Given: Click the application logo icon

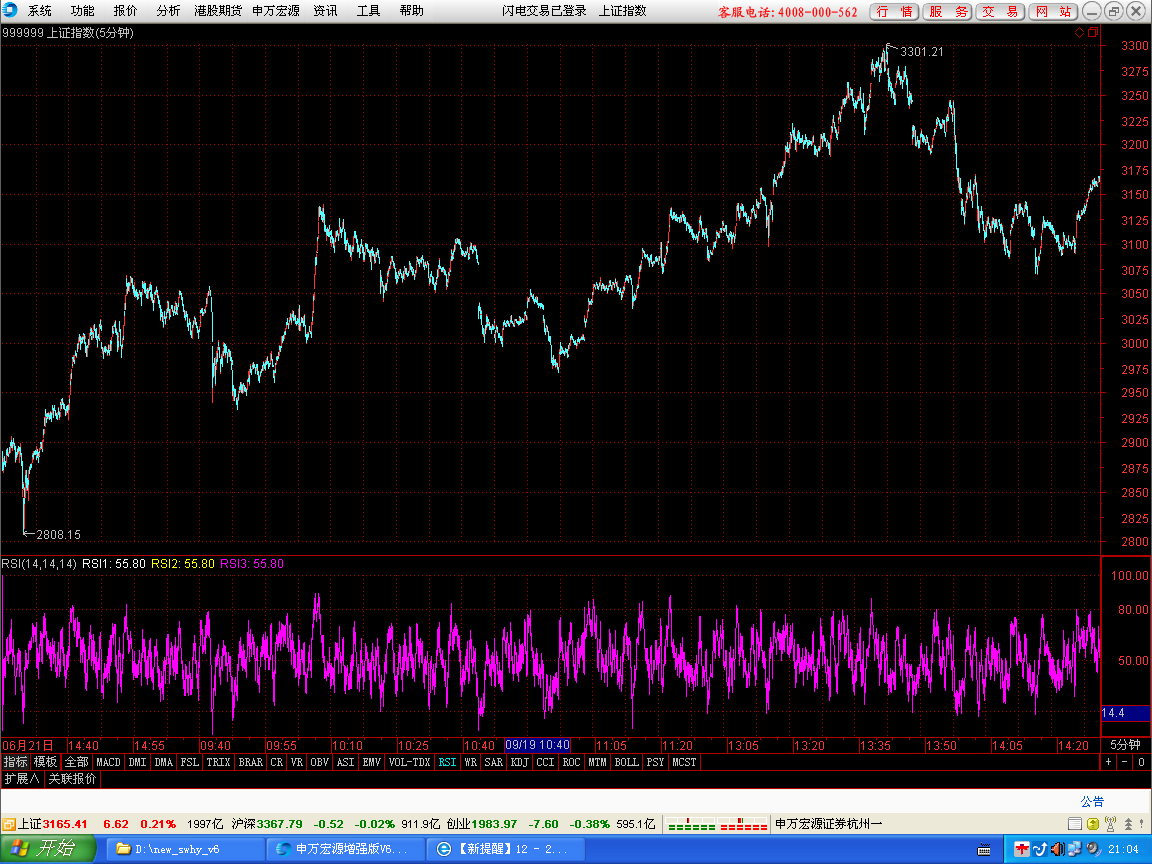Looking at the screenshot, I should point(9,10).
